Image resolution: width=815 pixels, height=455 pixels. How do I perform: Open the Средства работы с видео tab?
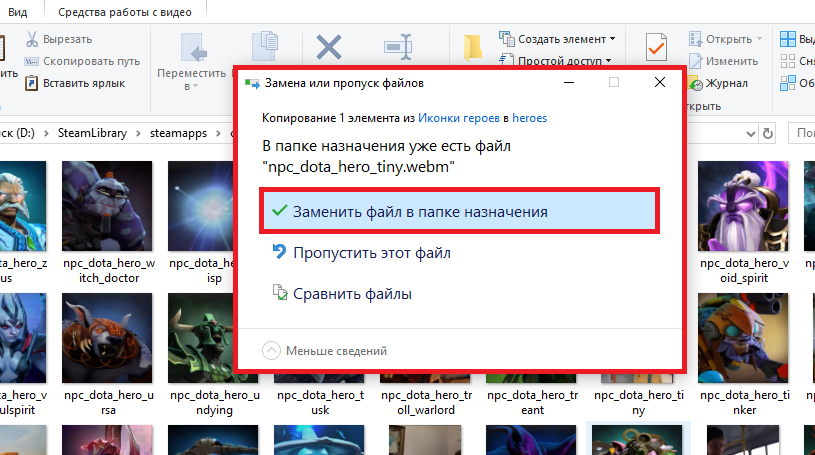(125, 12)
